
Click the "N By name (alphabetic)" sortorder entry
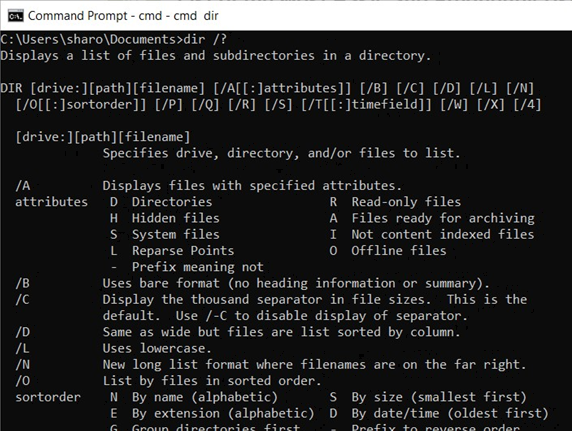pos(194,397)
